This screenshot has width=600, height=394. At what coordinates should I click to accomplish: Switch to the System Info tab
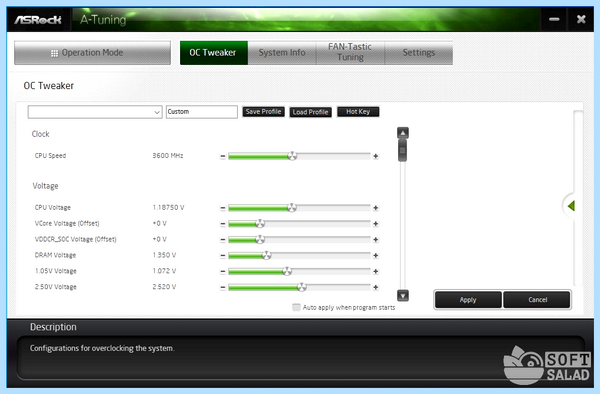tap(282, 53)
